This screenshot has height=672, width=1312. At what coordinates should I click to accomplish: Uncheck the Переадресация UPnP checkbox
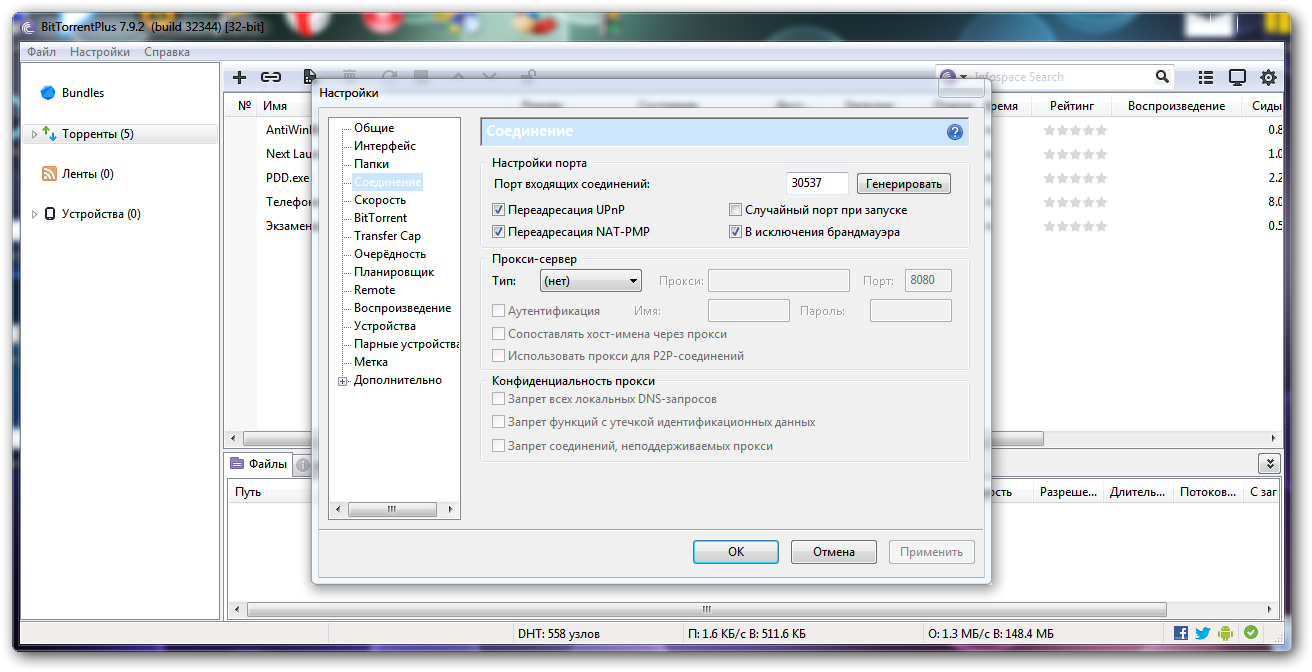click(499, 210)
